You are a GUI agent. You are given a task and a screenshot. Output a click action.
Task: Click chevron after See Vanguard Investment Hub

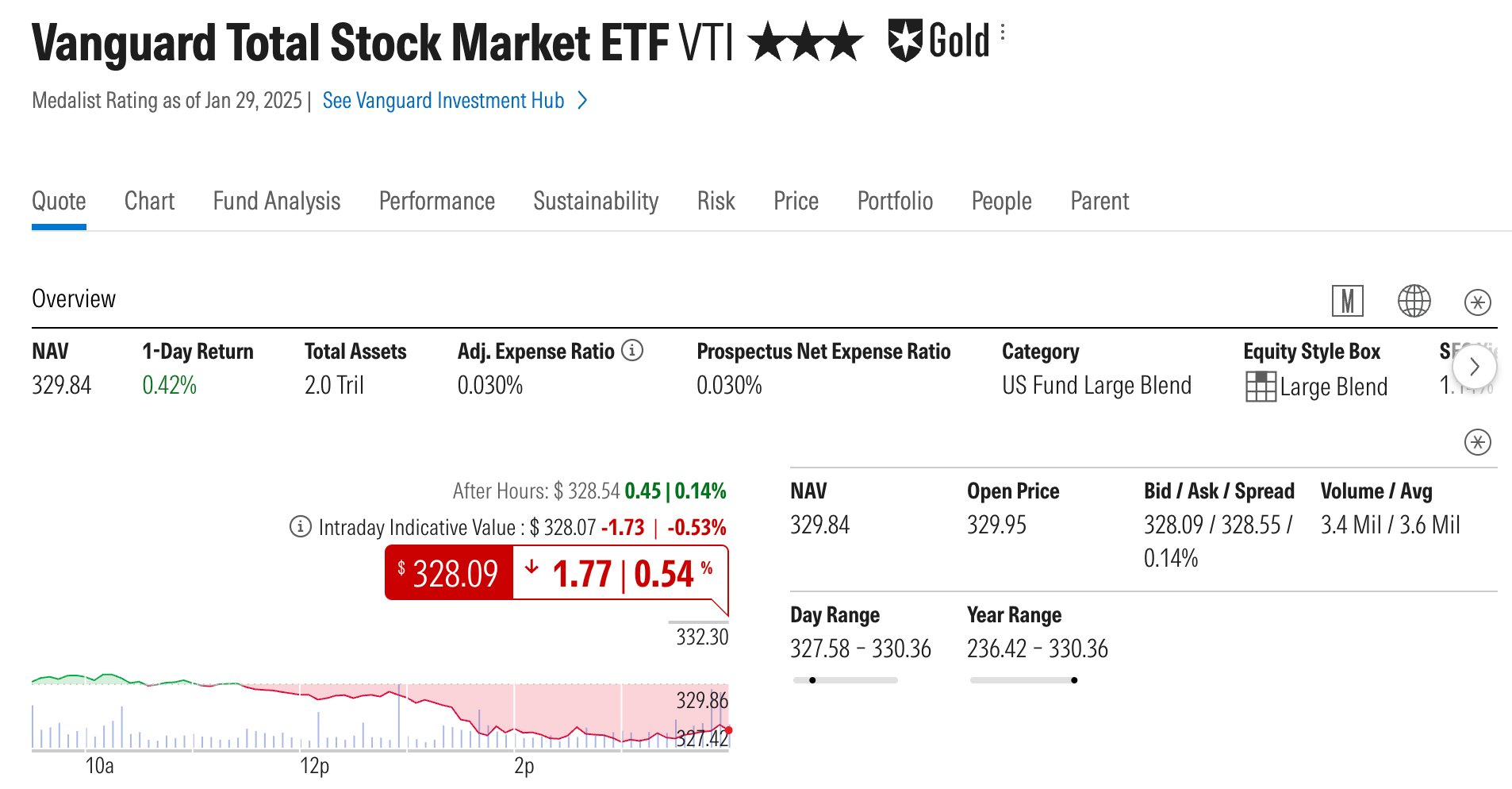pos(582,101)
